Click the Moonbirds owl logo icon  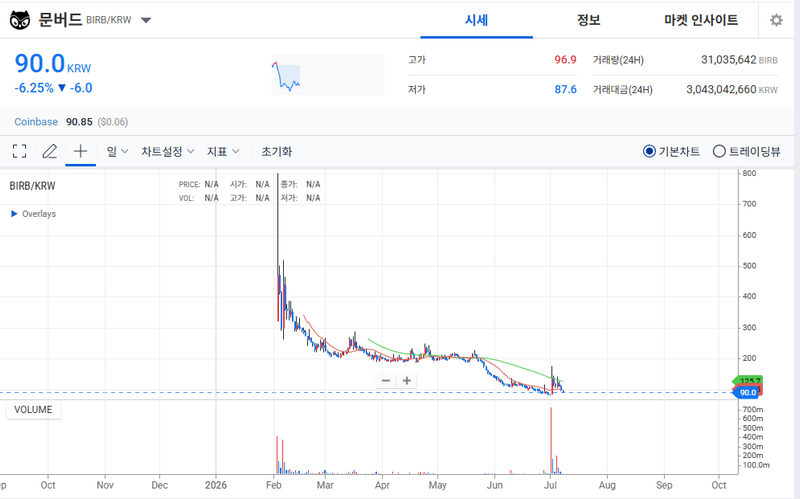(x=20, y=20)
